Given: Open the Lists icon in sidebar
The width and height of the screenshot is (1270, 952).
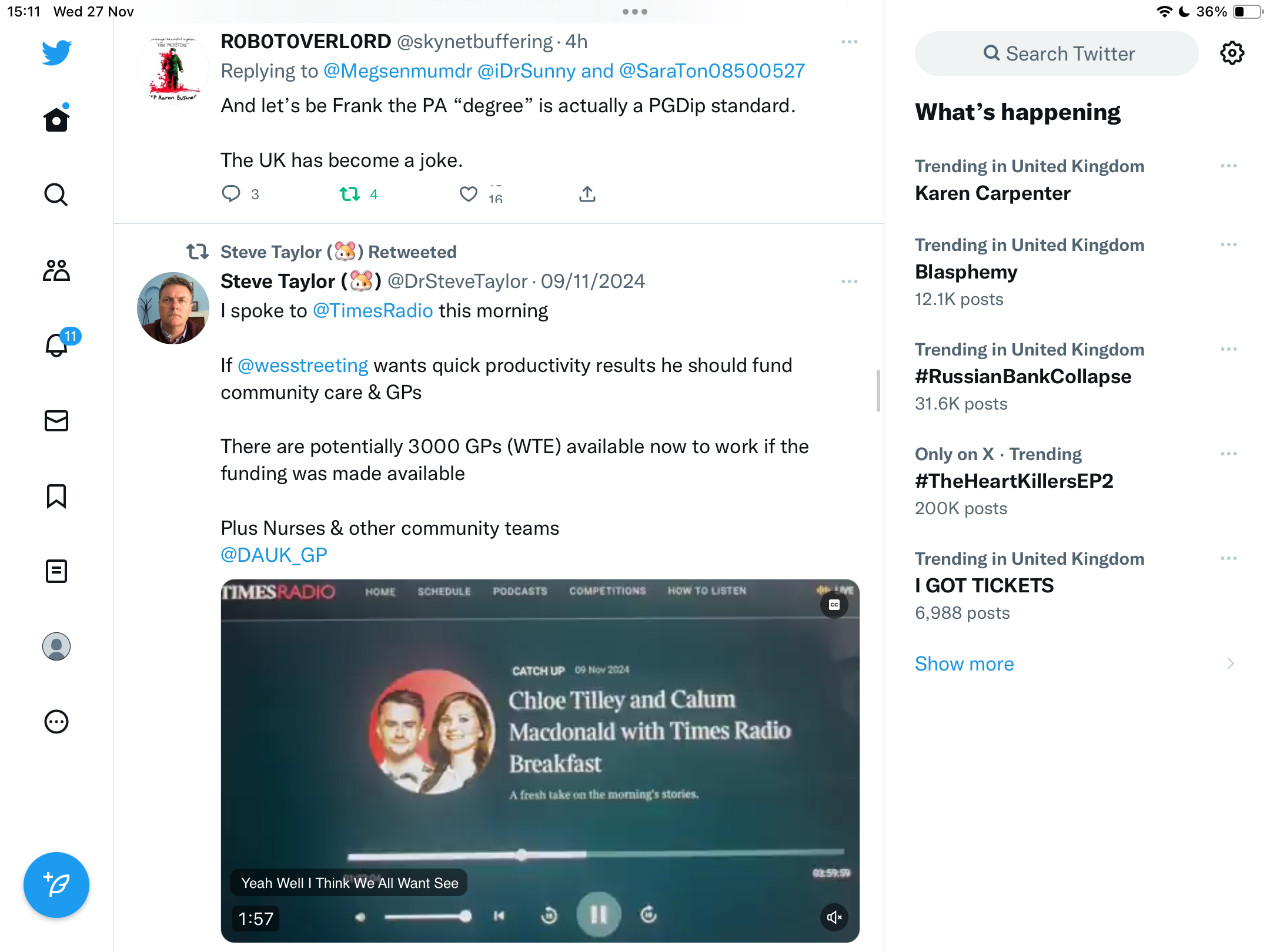Looking at the screenshot, I should point(56,571).
